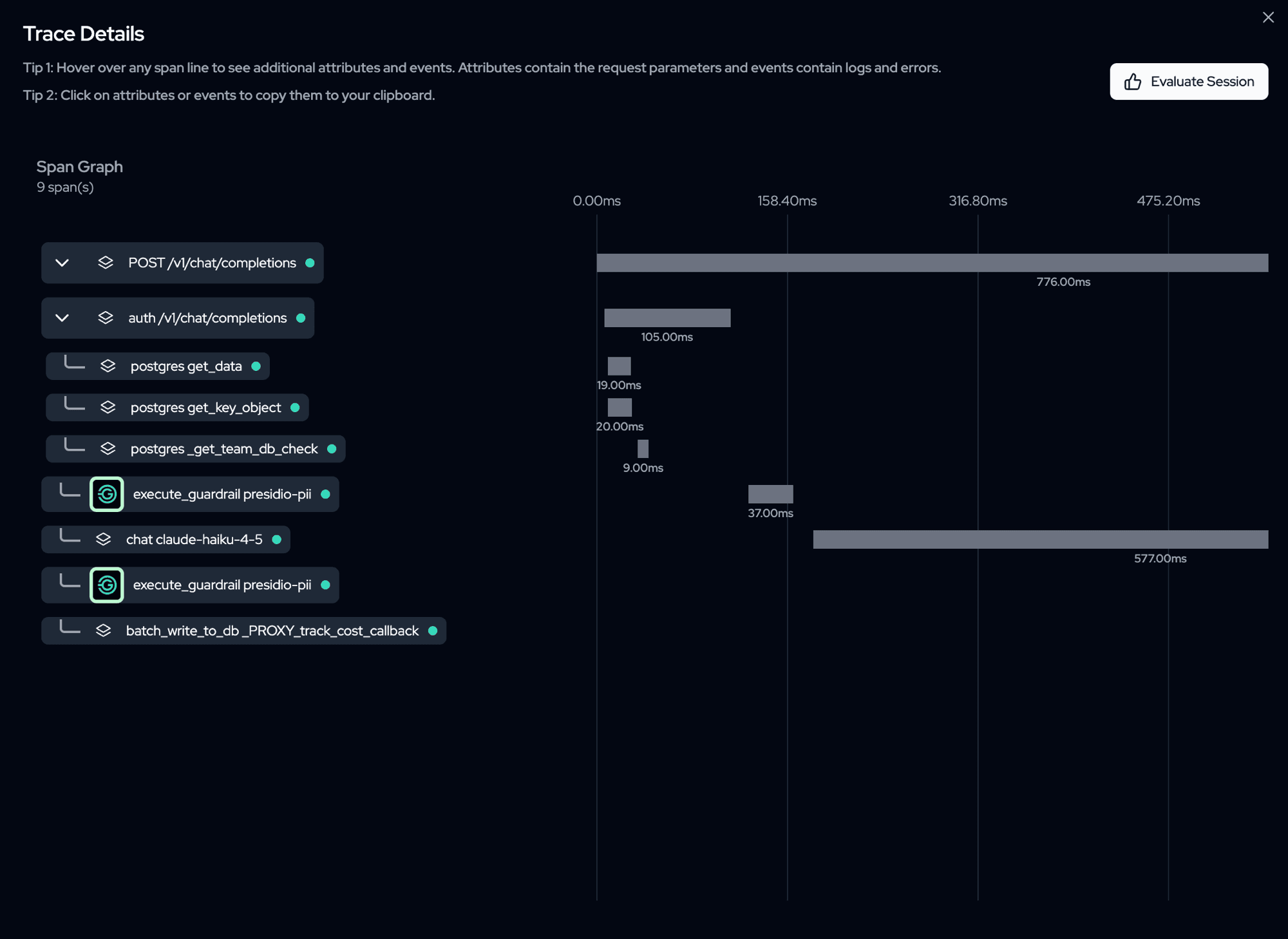The width and height of the screenshot is (1288, 939).
Task: Select the auth /v1/chat/completions span label
Action: pyautogui.click(x=207, y=318)
